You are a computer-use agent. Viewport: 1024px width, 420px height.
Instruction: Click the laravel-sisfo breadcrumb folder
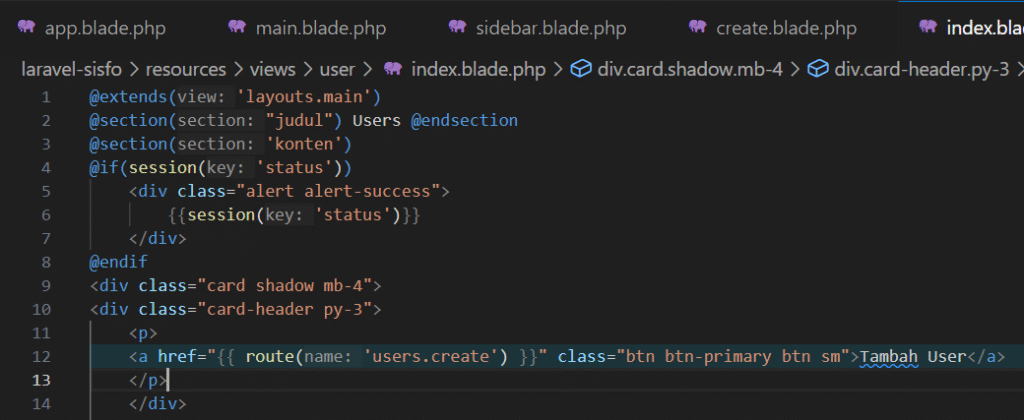pos(77,69)
